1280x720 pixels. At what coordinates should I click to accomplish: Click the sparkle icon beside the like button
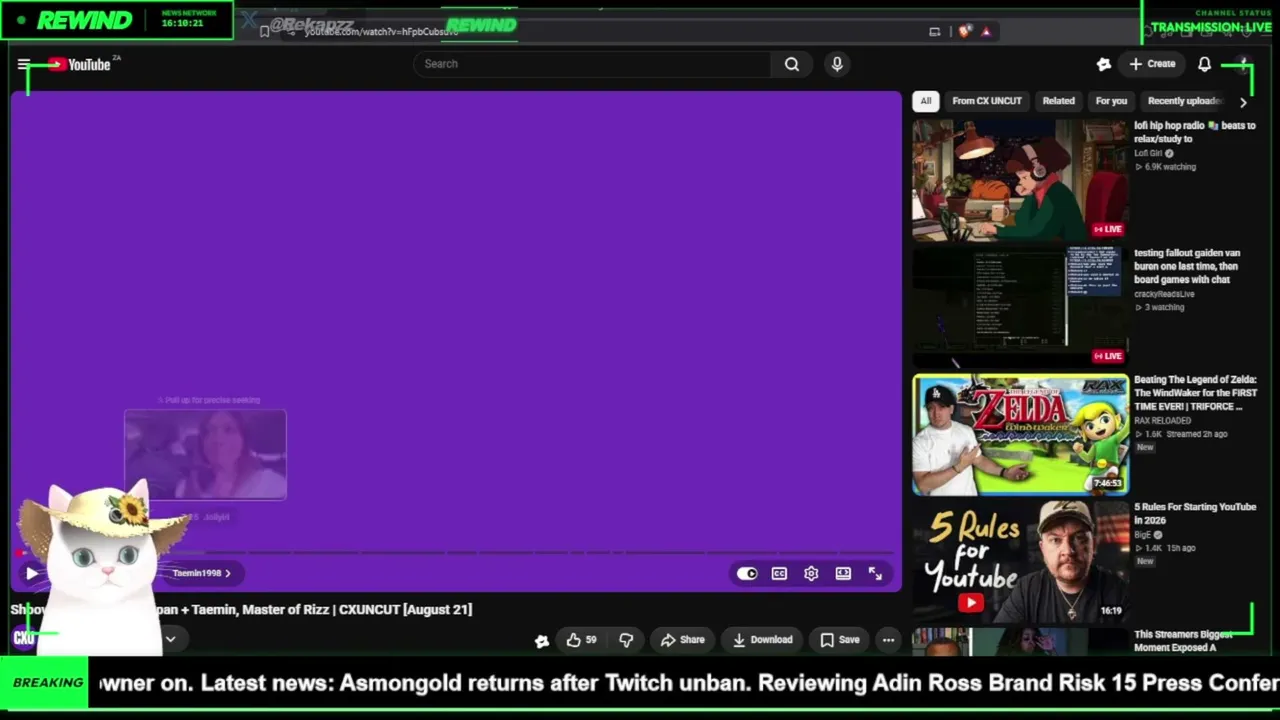click(541, 641)
